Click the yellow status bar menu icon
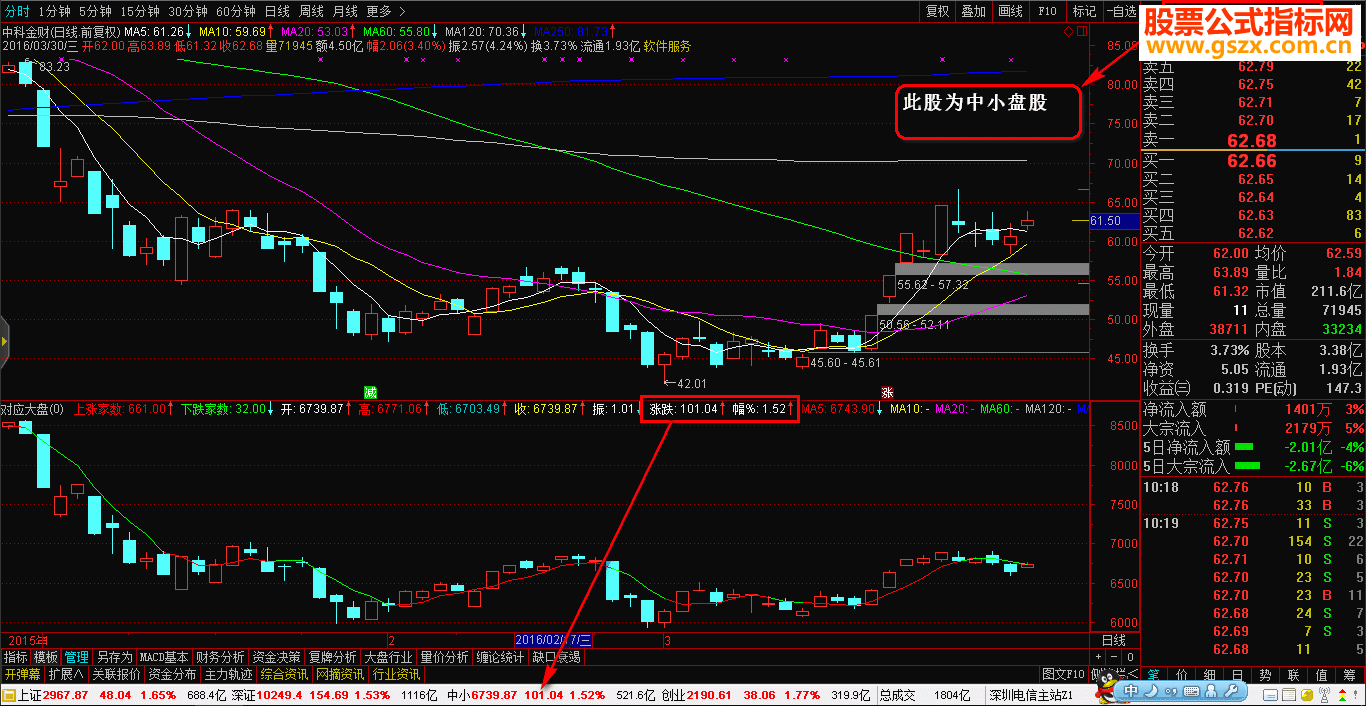Image resolution: width=1366 pixels, height=706 pixels. (x=8, y=694)
